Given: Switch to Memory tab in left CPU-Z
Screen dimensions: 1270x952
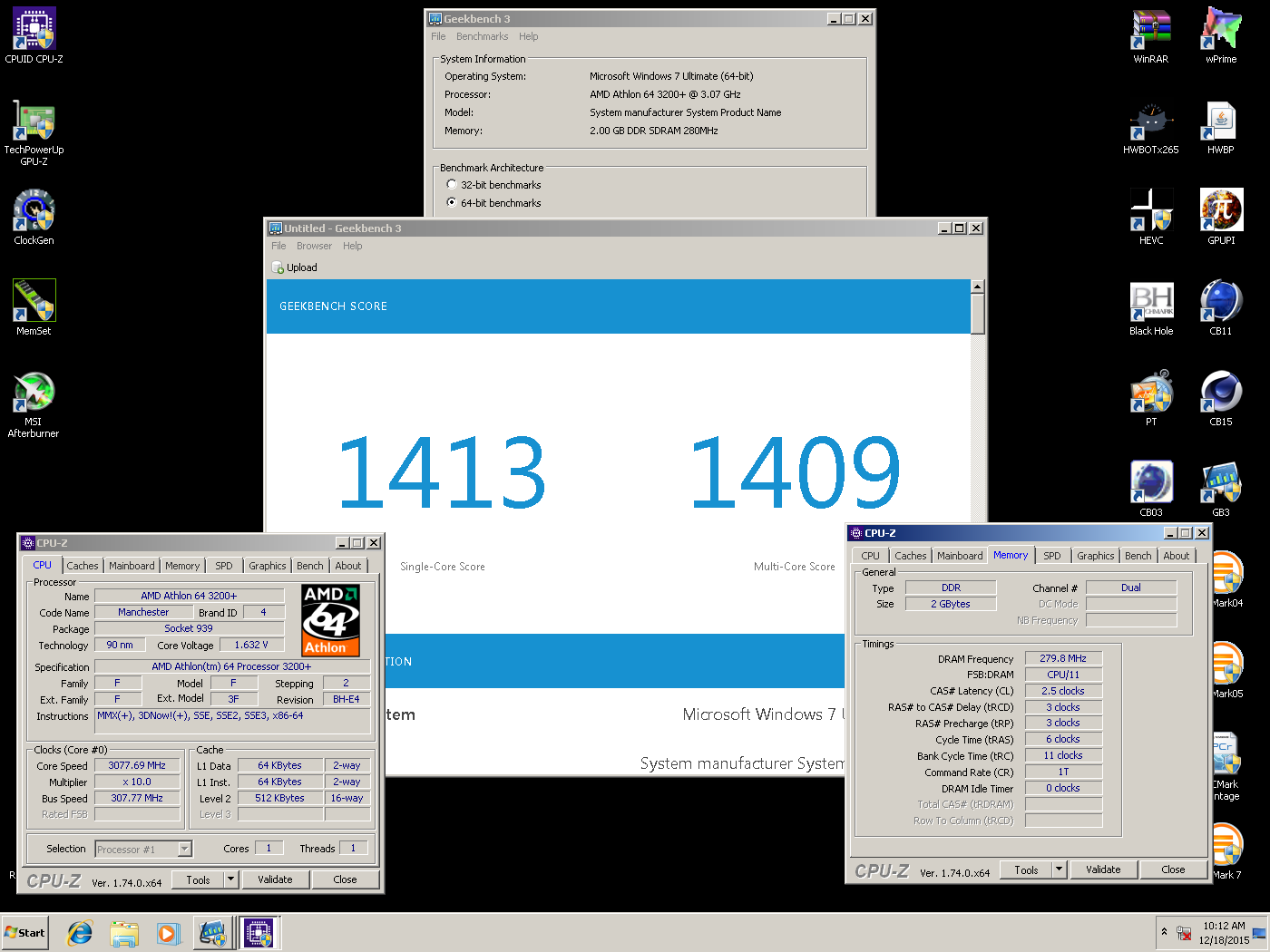Looking at the screenshot, I should (x=182, y=566).
